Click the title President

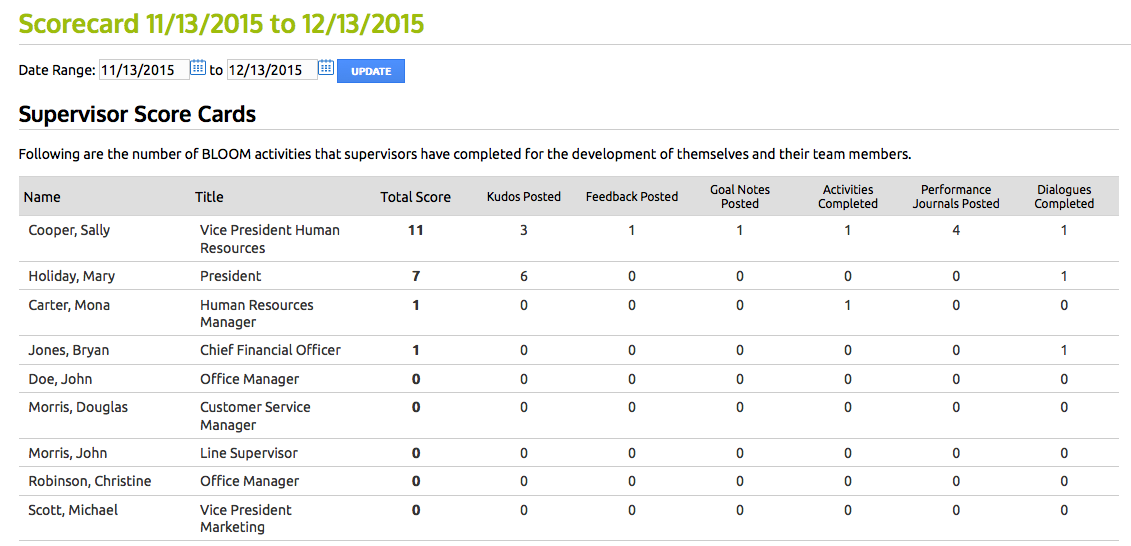230,276
